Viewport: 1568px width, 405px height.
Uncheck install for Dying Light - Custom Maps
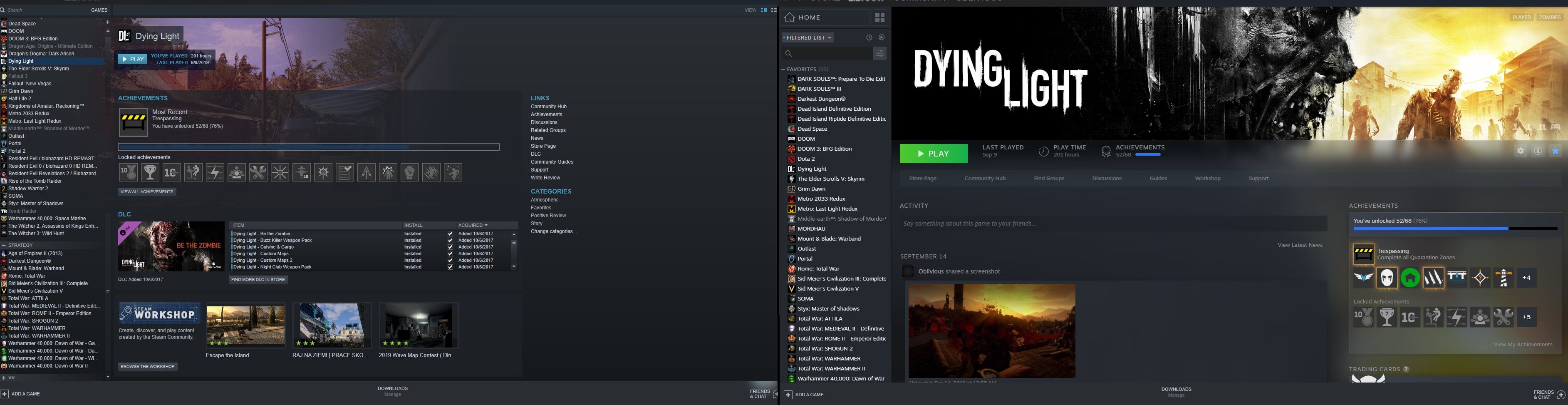[x=450, y=254]
